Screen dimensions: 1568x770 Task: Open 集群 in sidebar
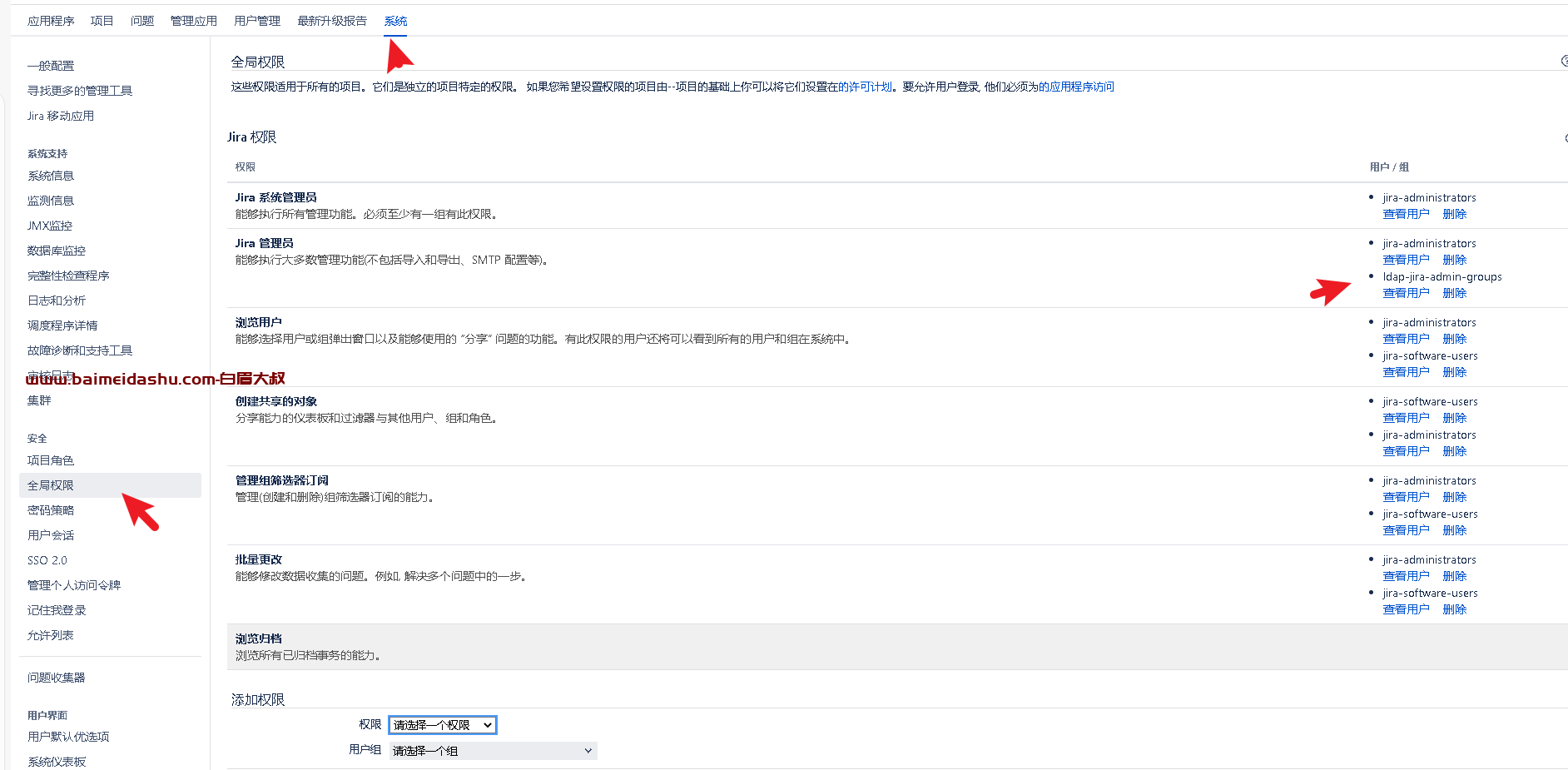click(39, 400)
